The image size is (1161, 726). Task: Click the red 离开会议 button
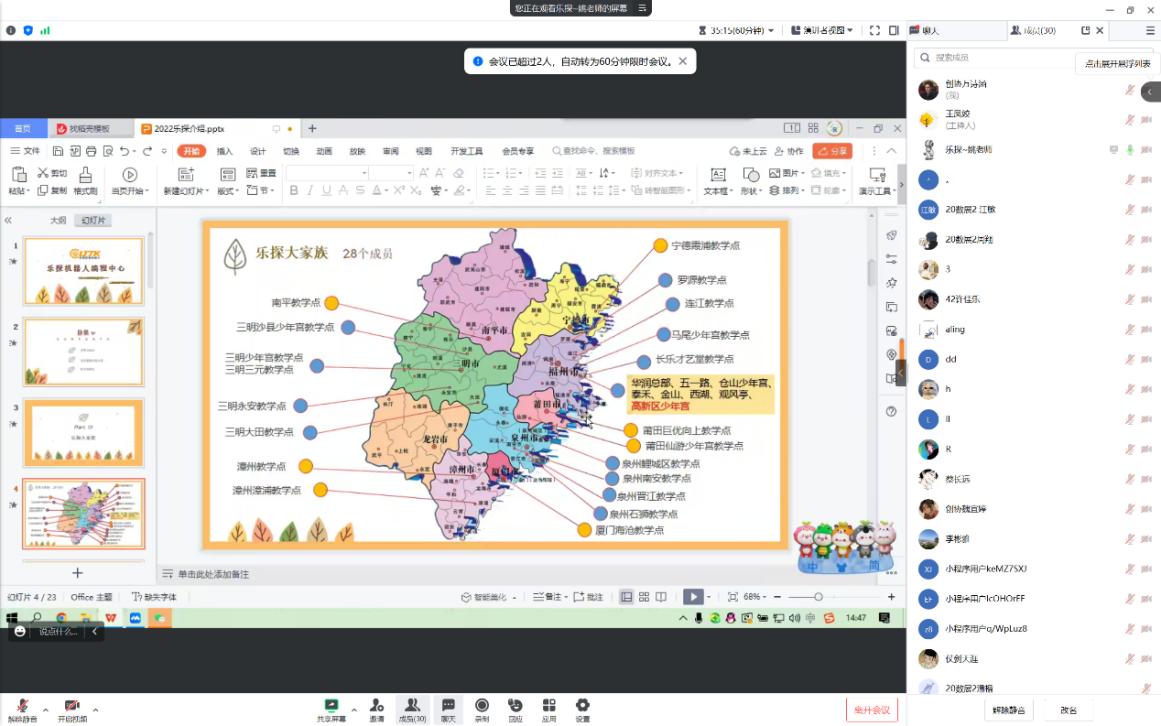pos(871,710)
